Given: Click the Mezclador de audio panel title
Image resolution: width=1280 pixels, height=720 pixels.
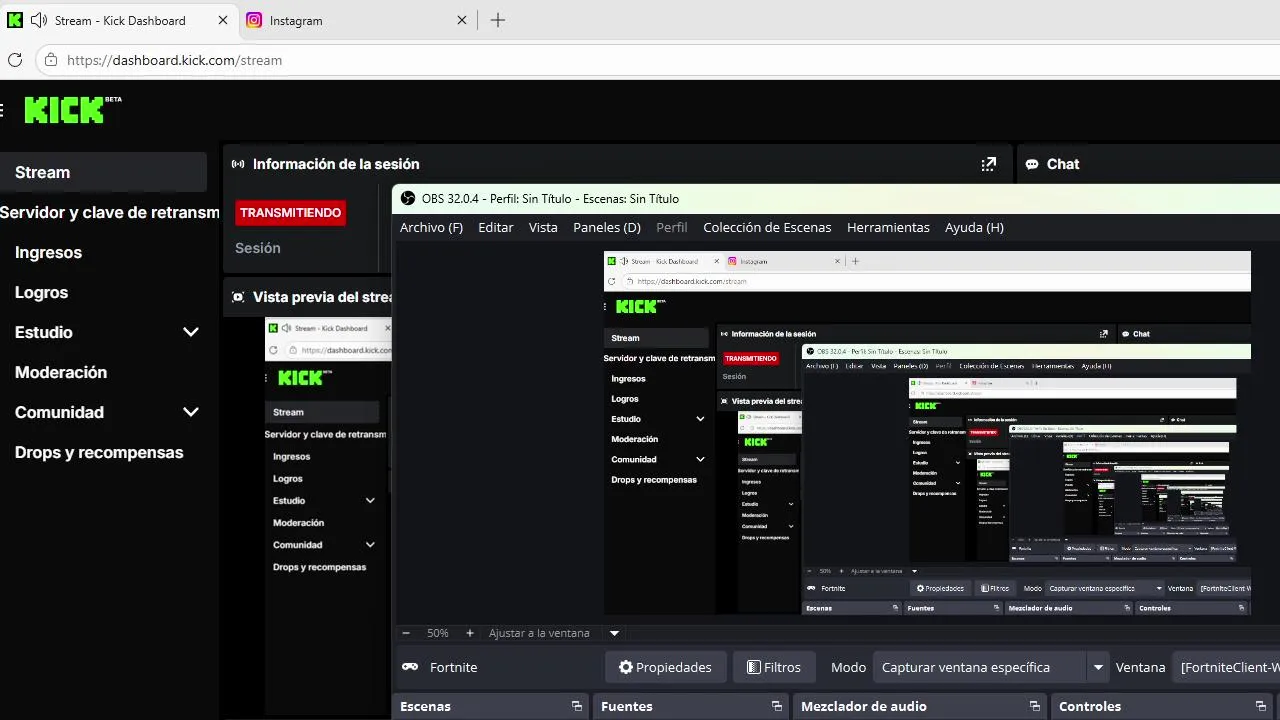Looking at the screenshot, I should point(864,706).
